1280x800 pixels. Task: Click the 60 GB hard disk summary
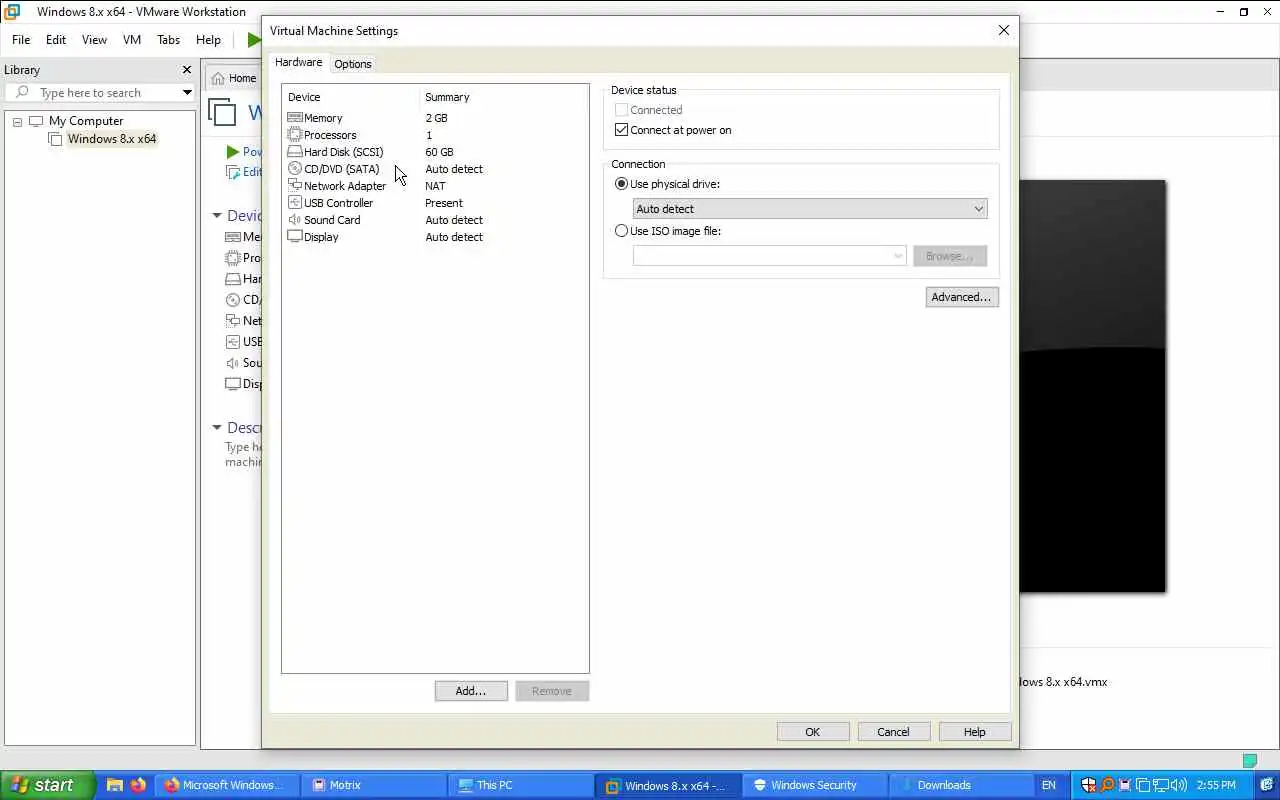[440, 152]
